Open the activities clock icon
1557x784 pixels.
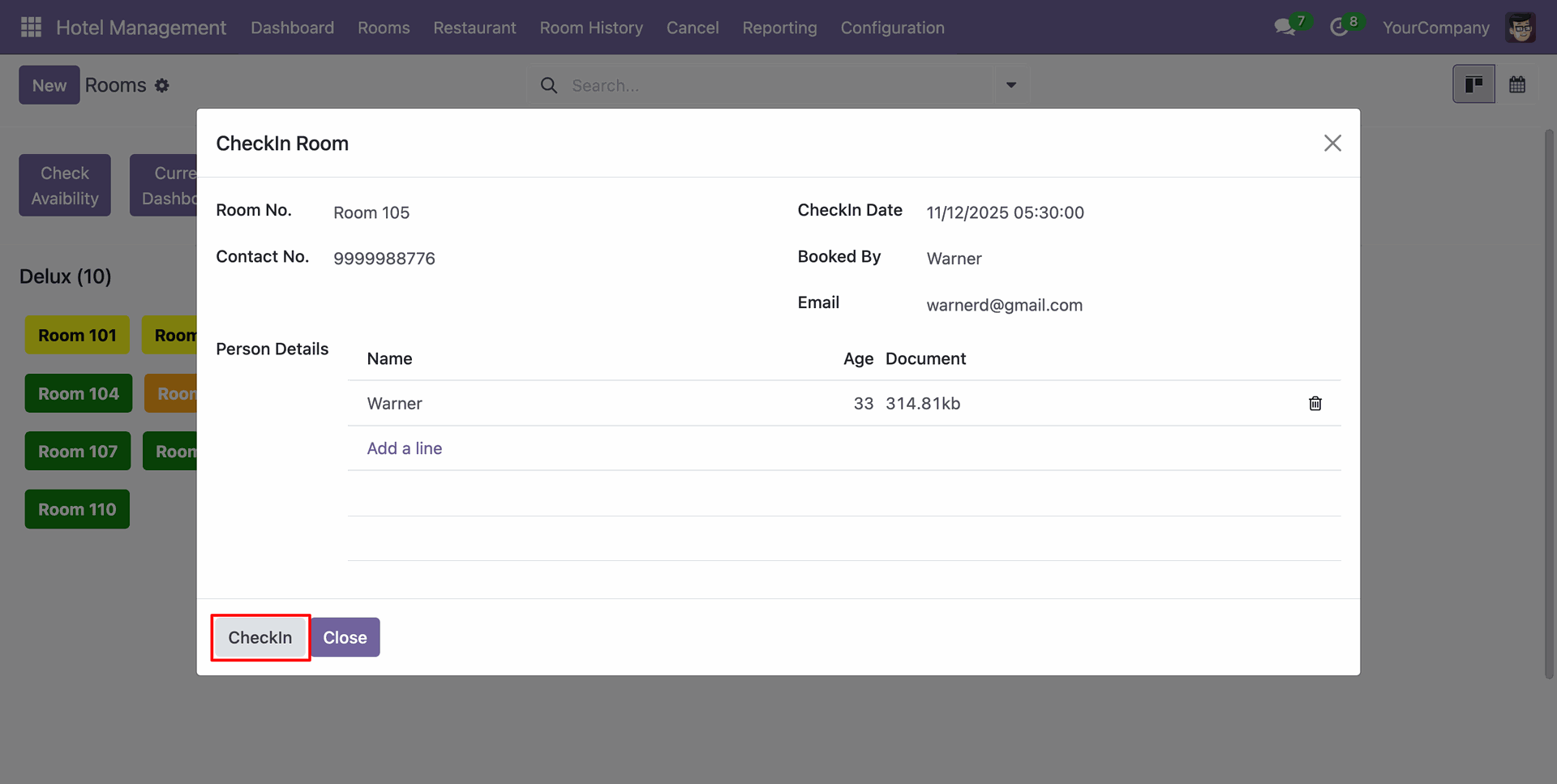pyautogui.click(x=1339, y=28)
